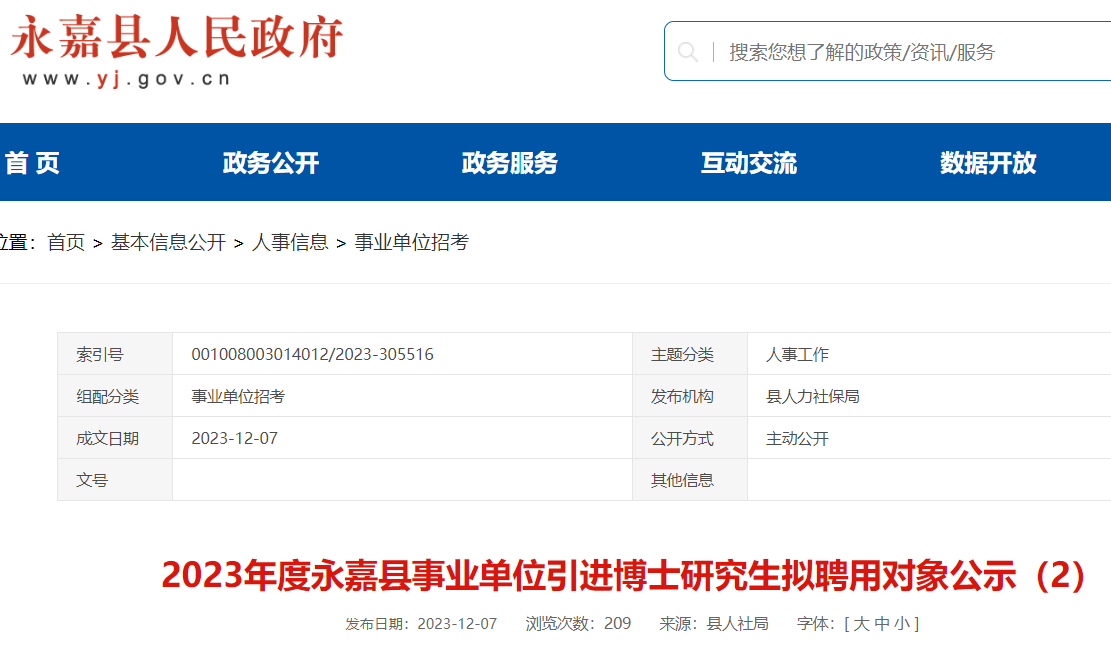Viewport: 1111px width, 648px height.
Task: Click the 来源: 县人社局 source text
Action: [x=714, y=623]
